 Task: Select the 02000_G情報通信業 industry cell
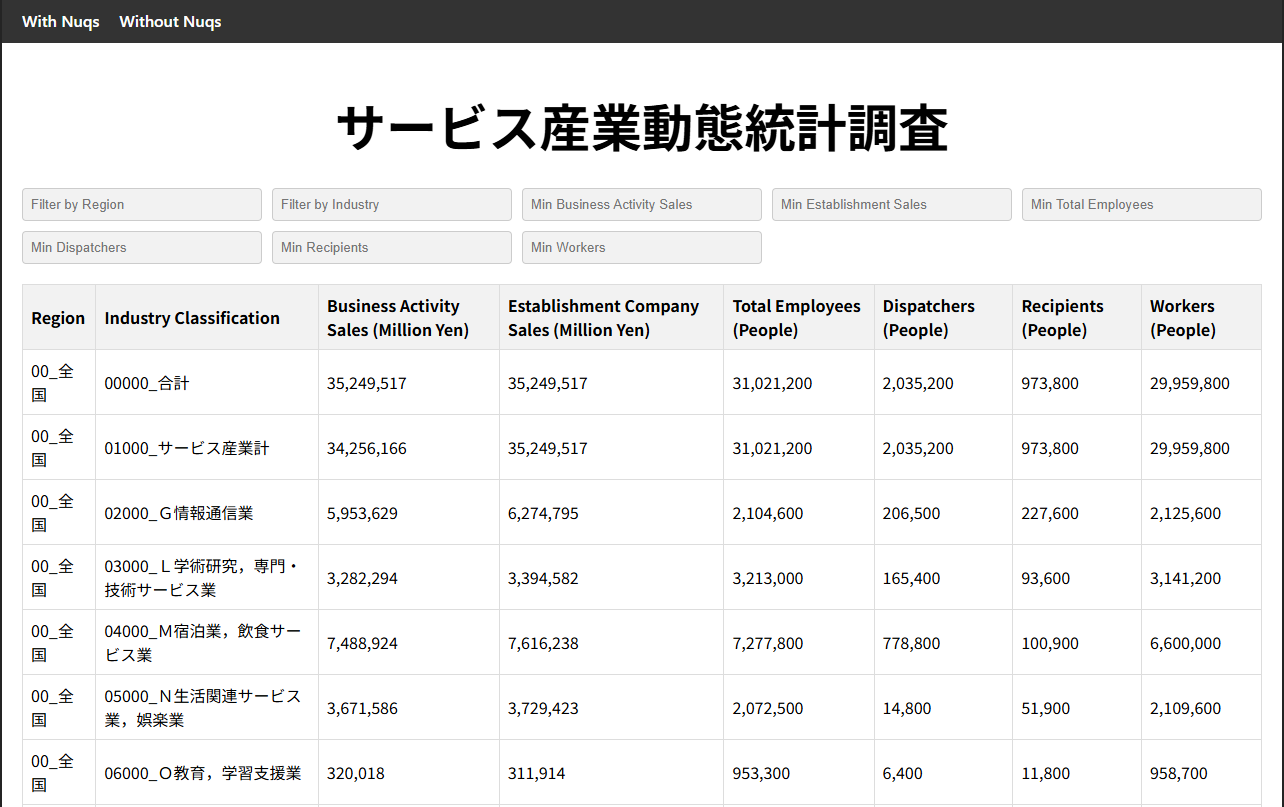(x=179, y=513)
